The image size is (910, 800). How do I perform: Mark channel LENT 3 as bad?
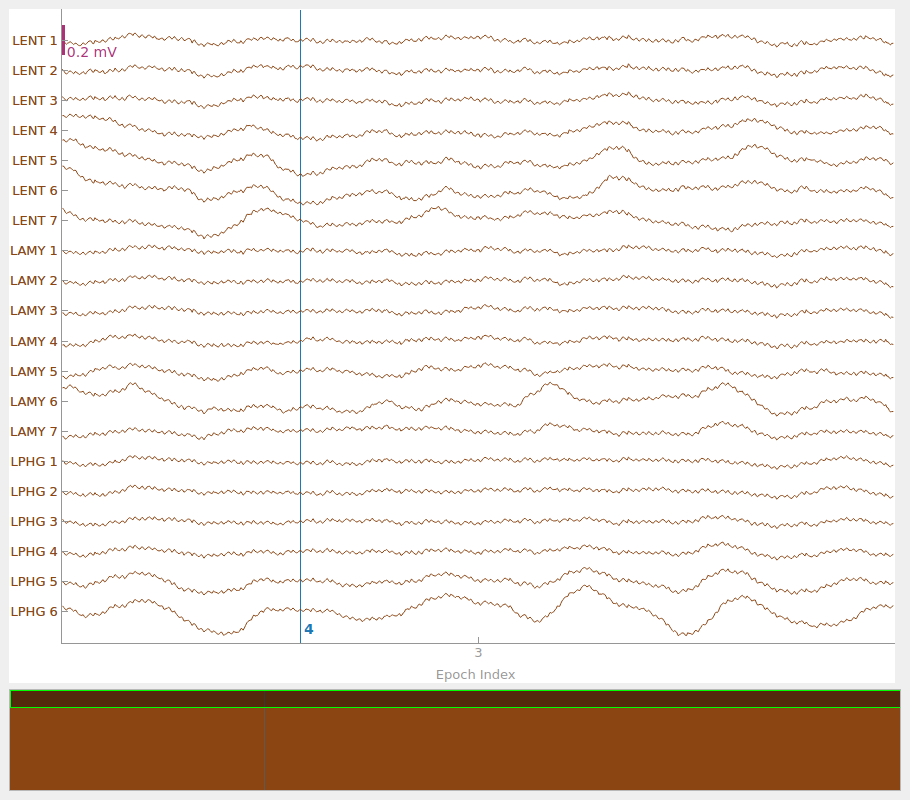click(34, 101)
